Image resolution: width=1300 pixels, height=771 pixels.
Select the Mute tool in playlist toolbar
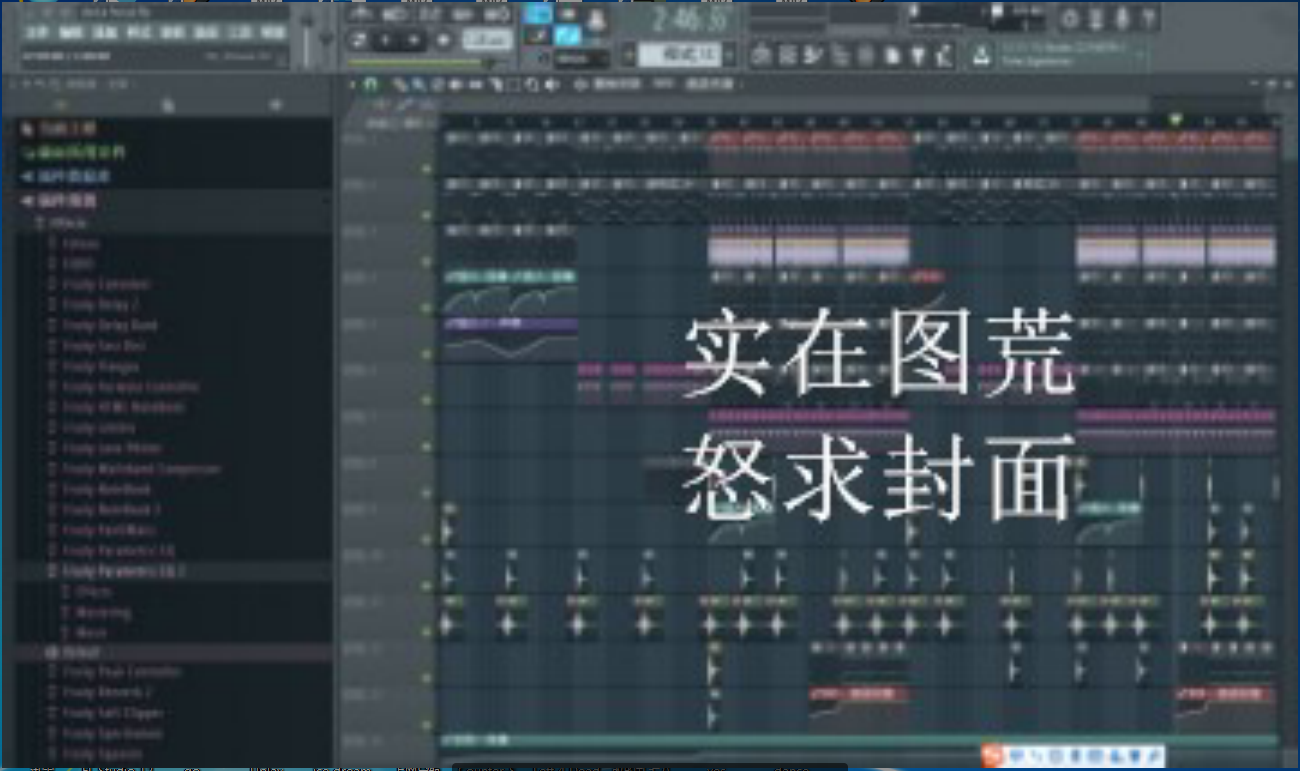coord(455,85)
